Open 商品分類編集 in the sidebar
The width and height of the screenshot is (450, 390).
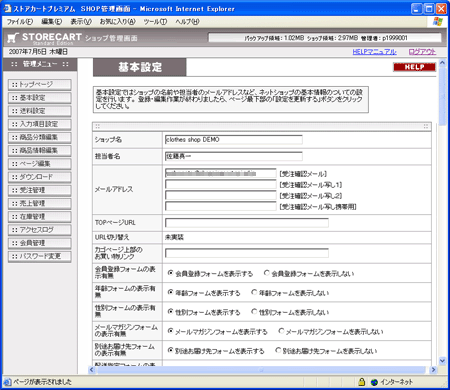(40, 137)
